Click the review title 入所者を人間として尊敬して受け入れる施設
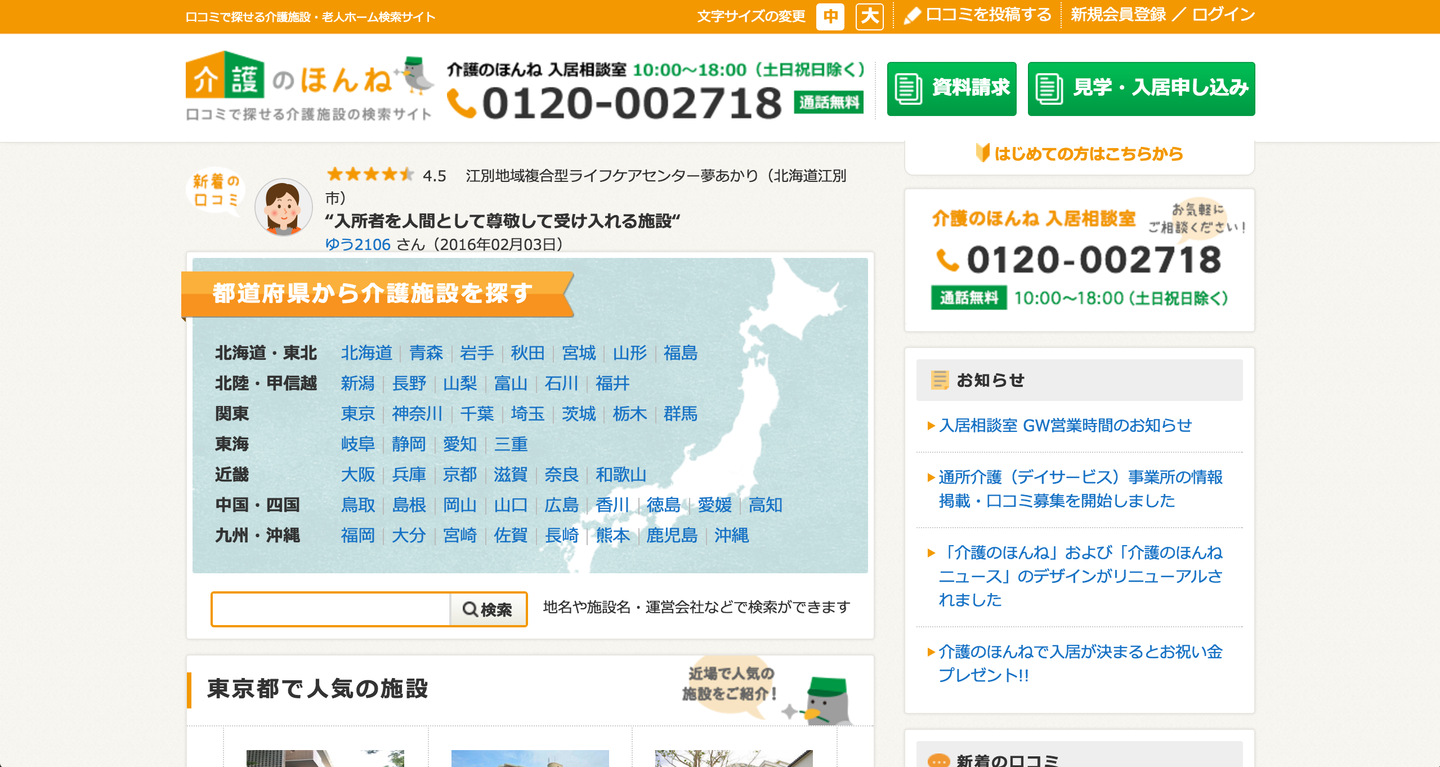Viewport: 1440px width, 767px height. (503, 221)
